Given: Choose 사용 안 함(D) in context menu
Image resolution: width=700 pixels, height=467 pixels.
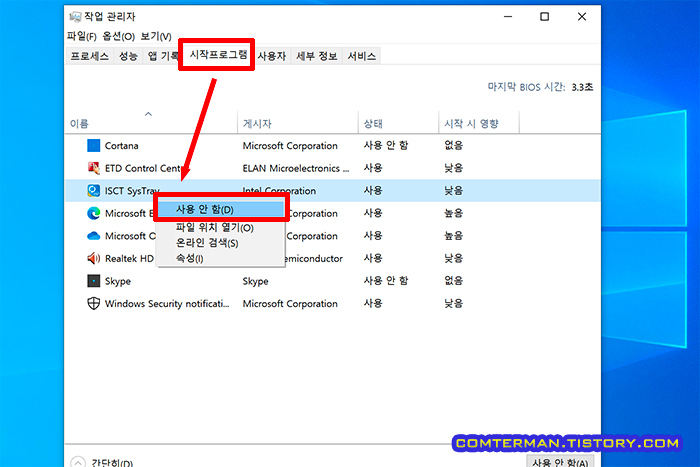Looking at the screenshot, I should click(221, 209).
